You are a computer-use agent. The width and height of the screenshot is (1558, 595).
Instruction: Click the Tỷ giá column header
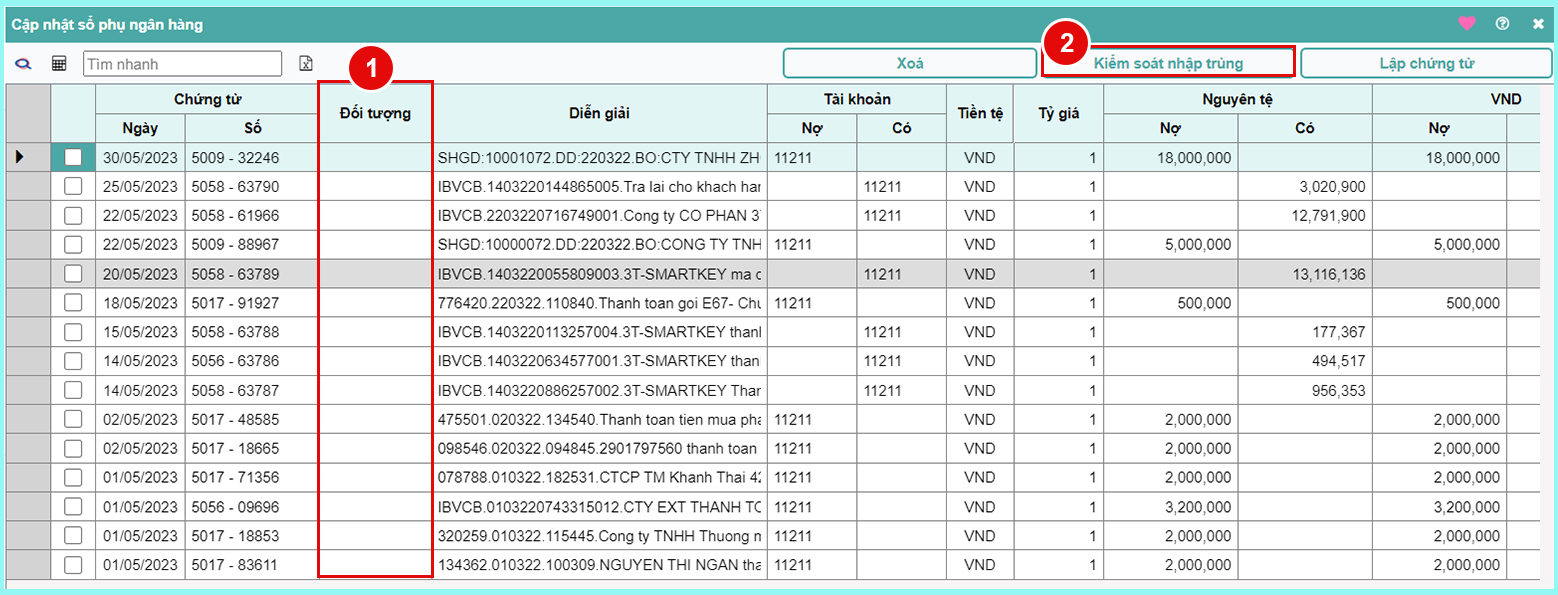tap(1058, 113)
